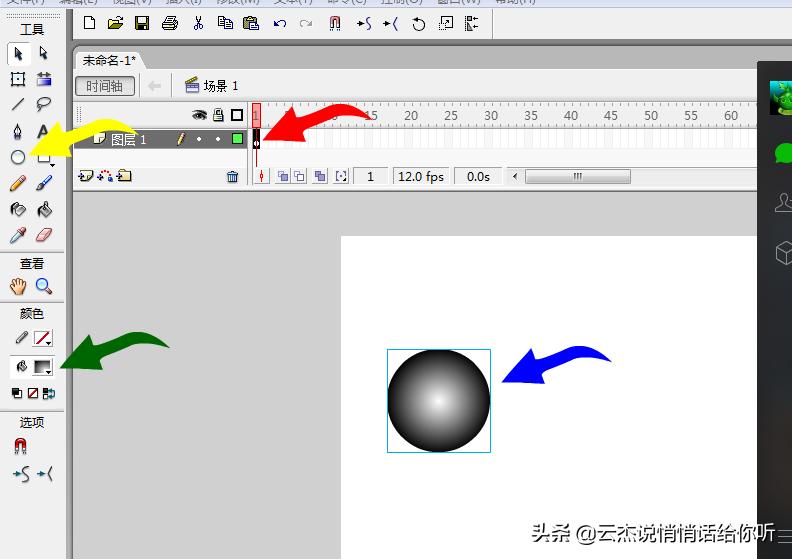Click the Swap Colors icon
The image size is (792, 559).
click(x=49, y=393)
